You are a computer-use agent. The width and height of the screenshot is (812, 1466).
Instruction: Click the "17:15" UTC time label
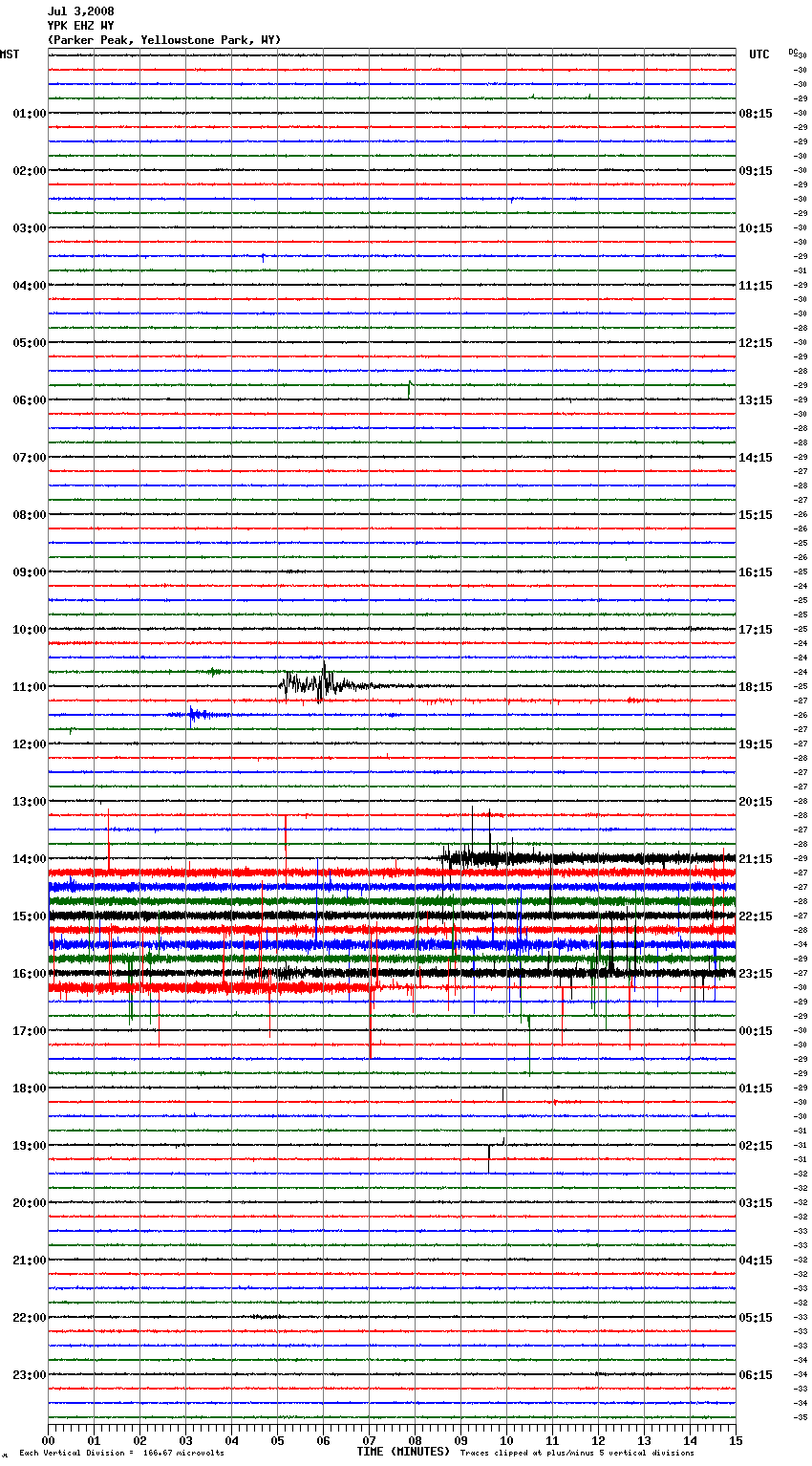tap(756, 630)
